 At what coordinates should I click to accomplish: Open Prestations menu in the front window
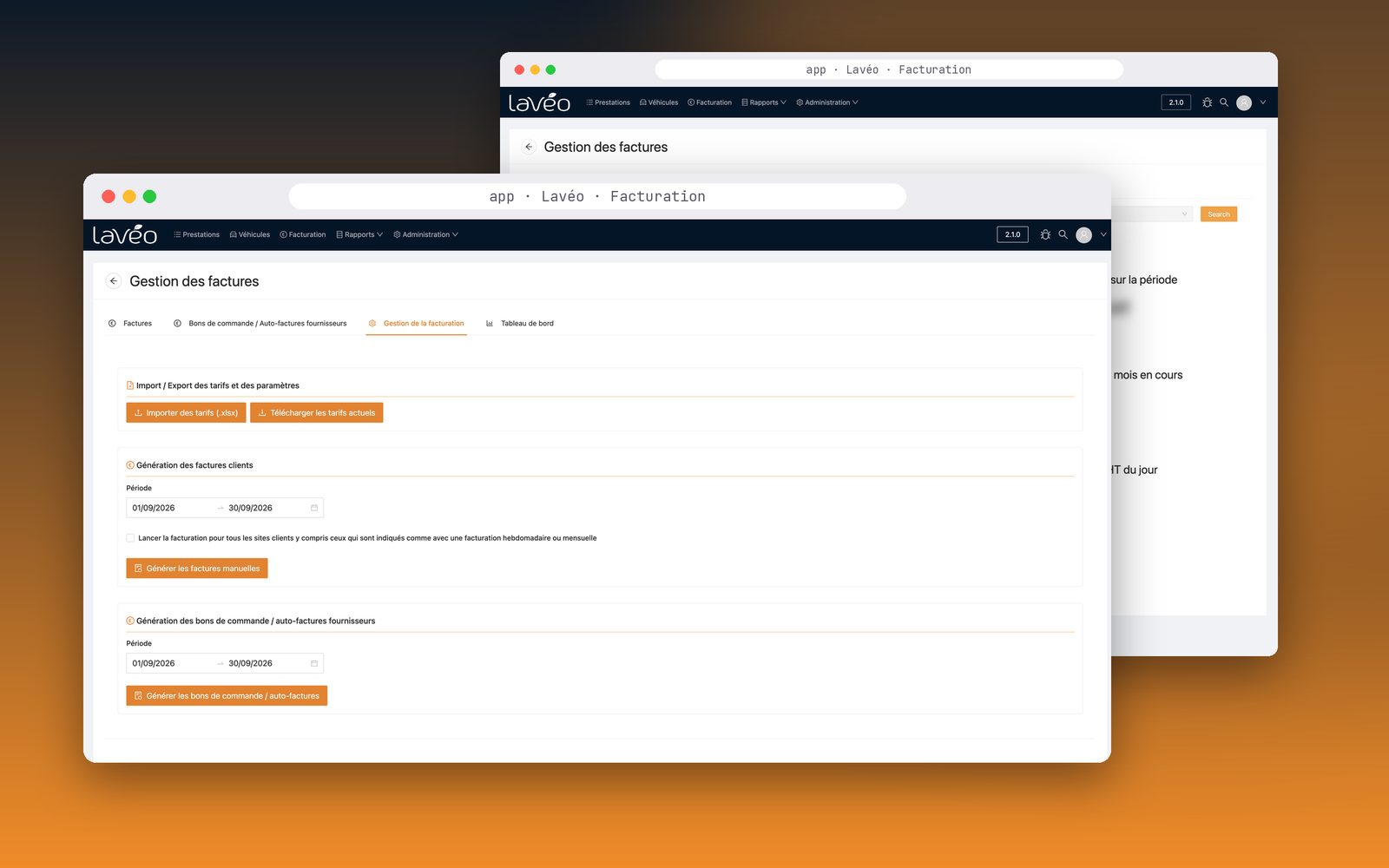197,234
